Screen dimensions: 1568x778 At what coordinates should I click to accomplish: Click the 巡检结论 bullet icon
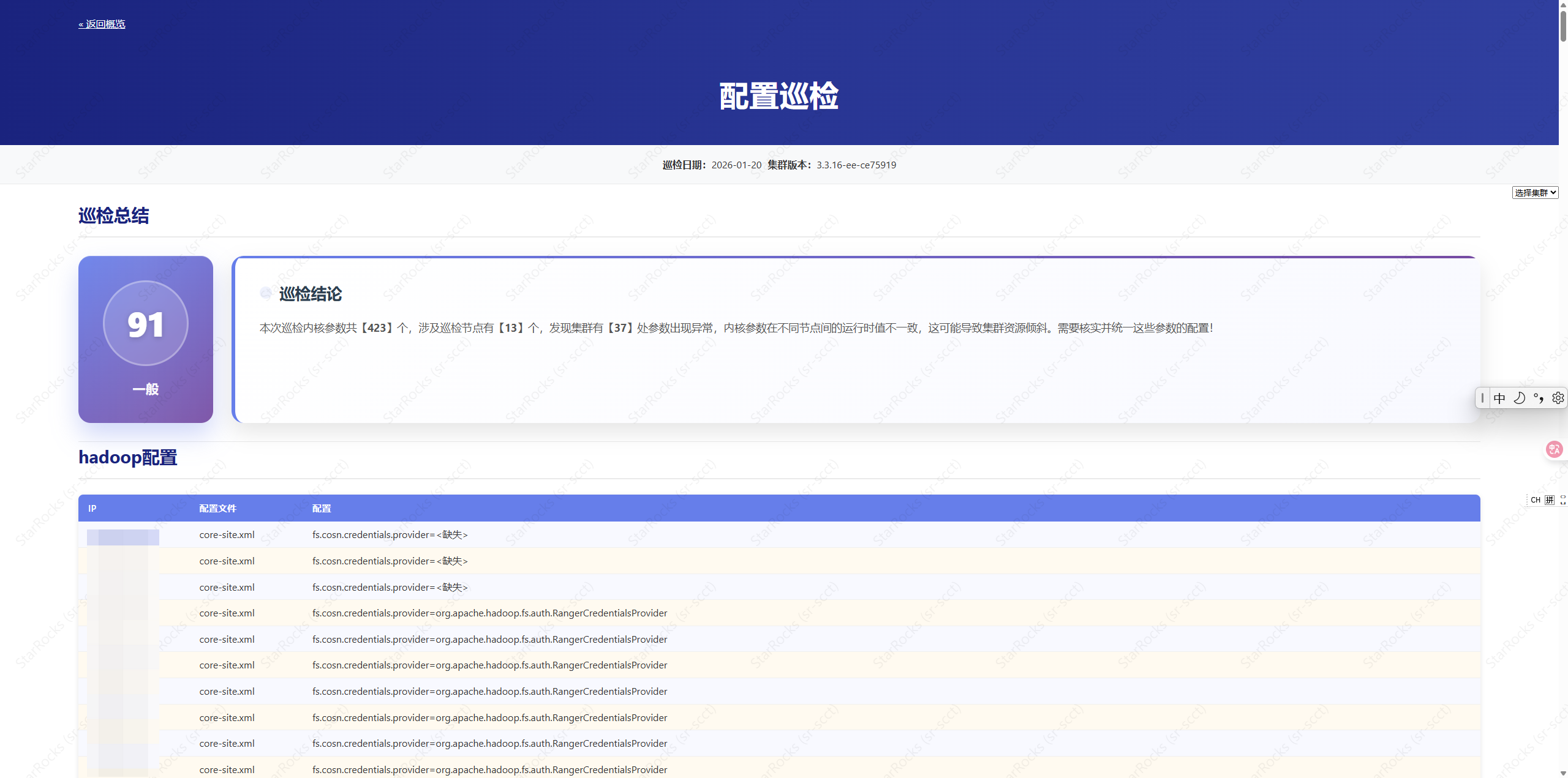pyautogui.click(x=266, y=294)
